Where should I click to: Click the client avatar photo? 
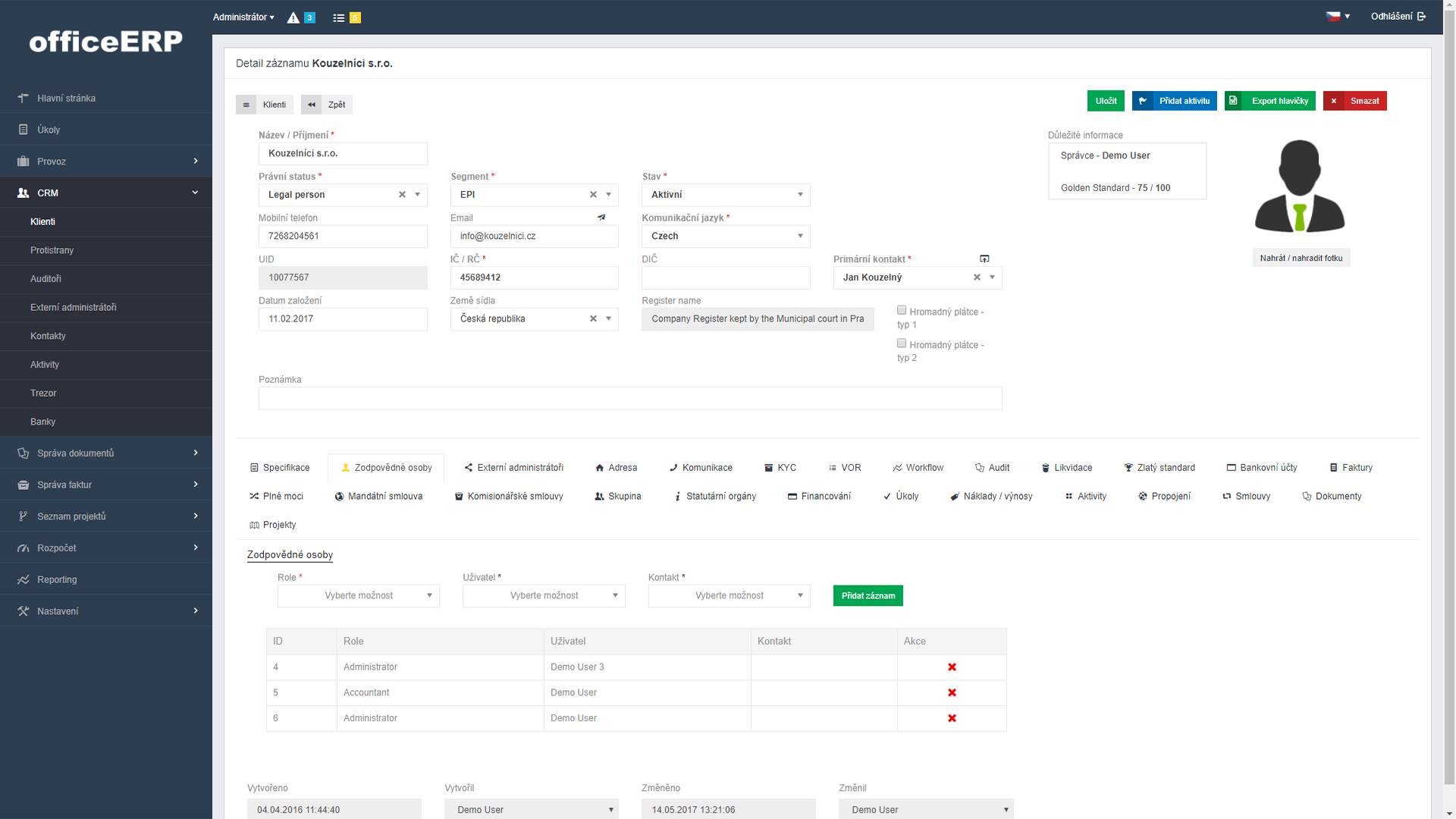click(x=1300, y=186)
